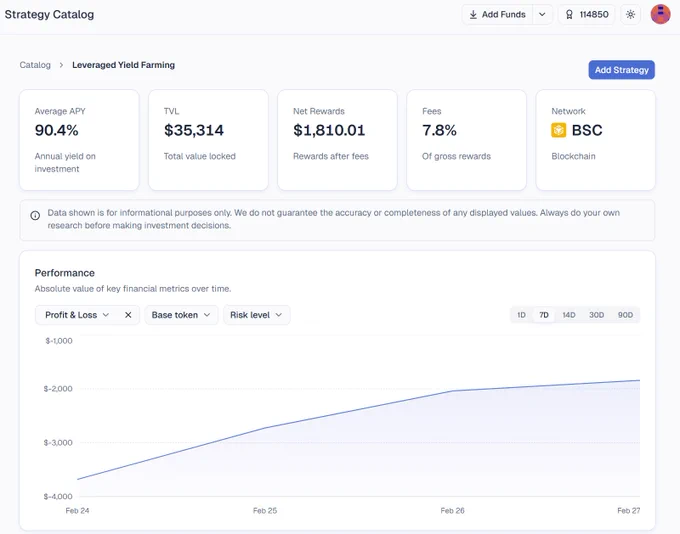Click the Performance section heading
680x534 pixels.
click(x=65, y=273)
